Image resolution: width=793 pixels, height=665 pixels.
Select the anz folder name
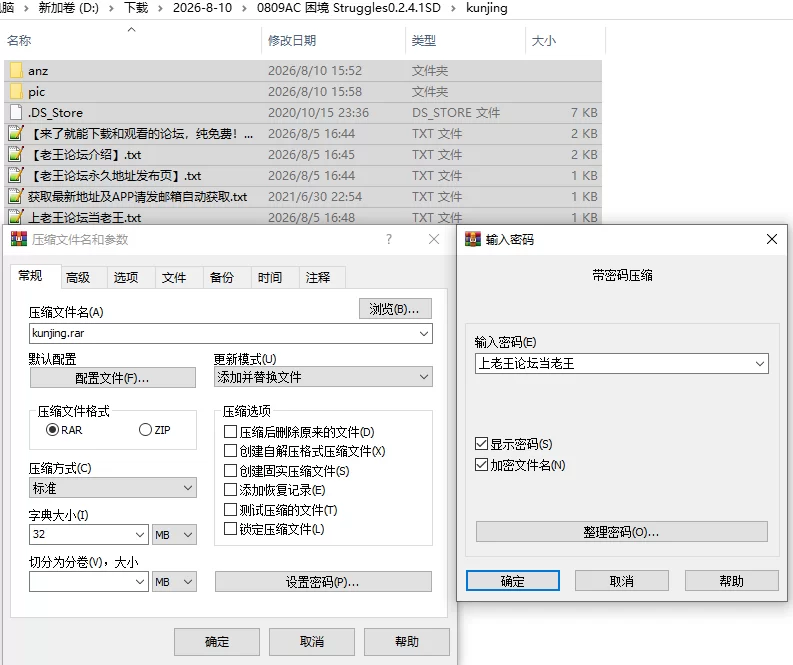pyautogui.click(x=38, y=71)
